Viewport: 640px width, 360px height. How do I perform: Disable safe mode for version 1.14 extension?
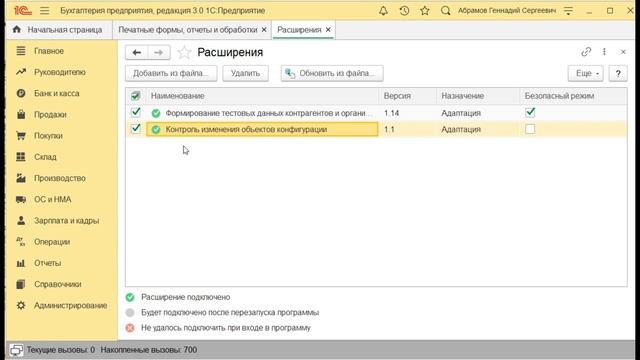coord(530,112)
